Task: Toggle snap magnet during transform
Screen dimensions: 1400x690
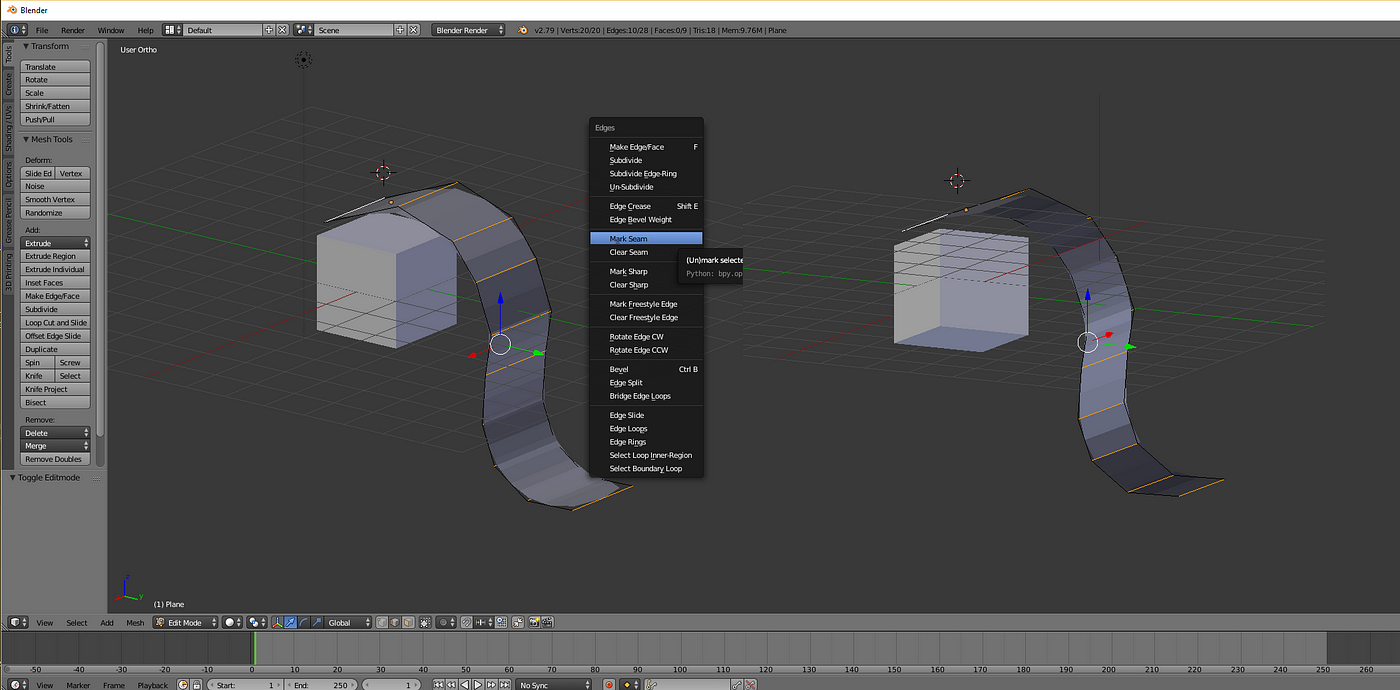Action: pos(465,622)
